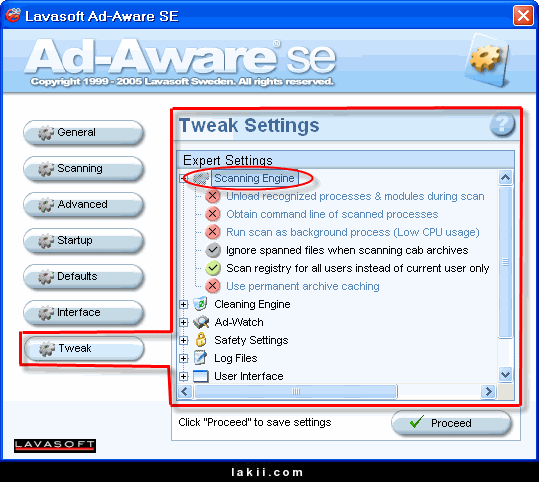Close the Lavasoft Ad-Aware SE window
Viewport: 539px width, 482px height.
pyautogui.click(x=523, y=15)
